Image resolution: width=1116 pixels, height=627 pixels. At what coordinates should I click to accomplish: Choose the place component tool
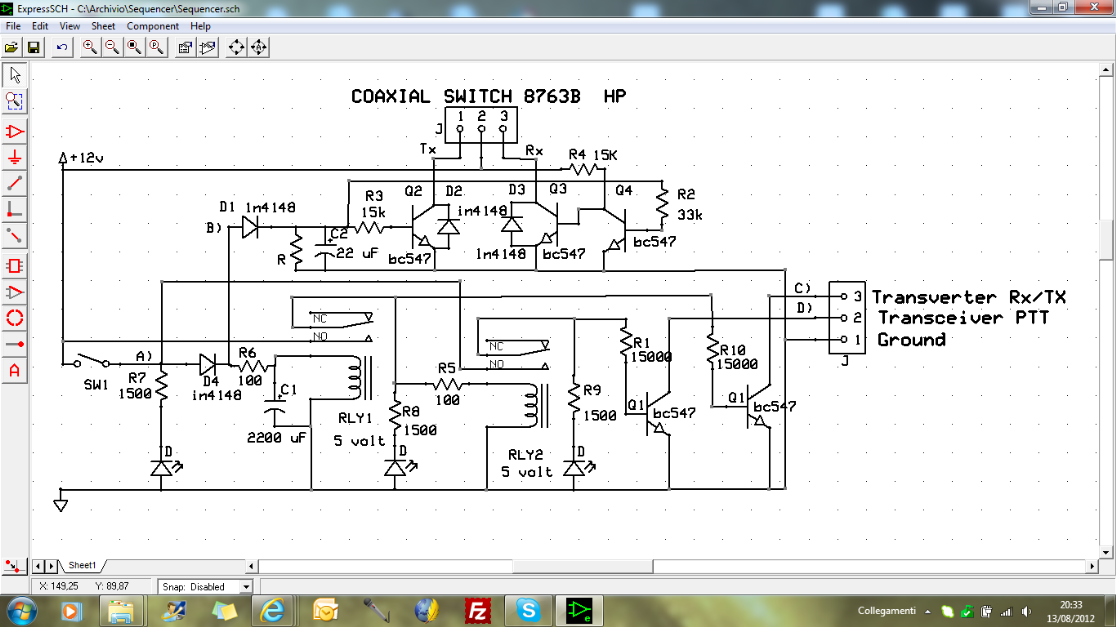pos(14,132)
